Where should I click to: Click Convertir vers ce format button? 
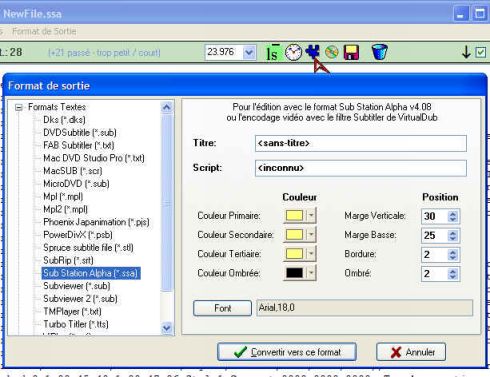pos(287,352)
